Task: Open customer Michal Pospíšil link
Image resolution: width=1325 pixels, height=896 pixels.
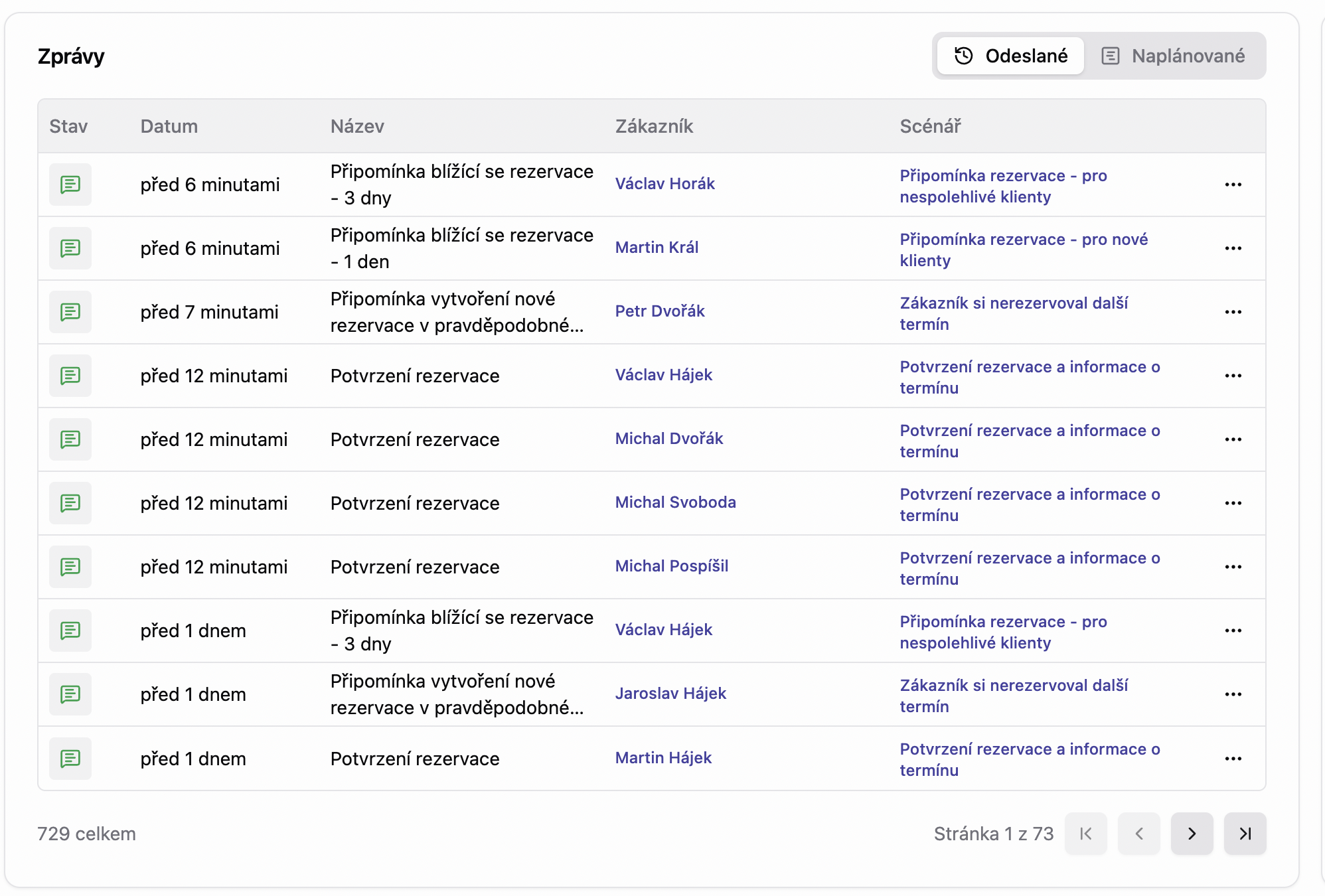Action: click(671, 566)
